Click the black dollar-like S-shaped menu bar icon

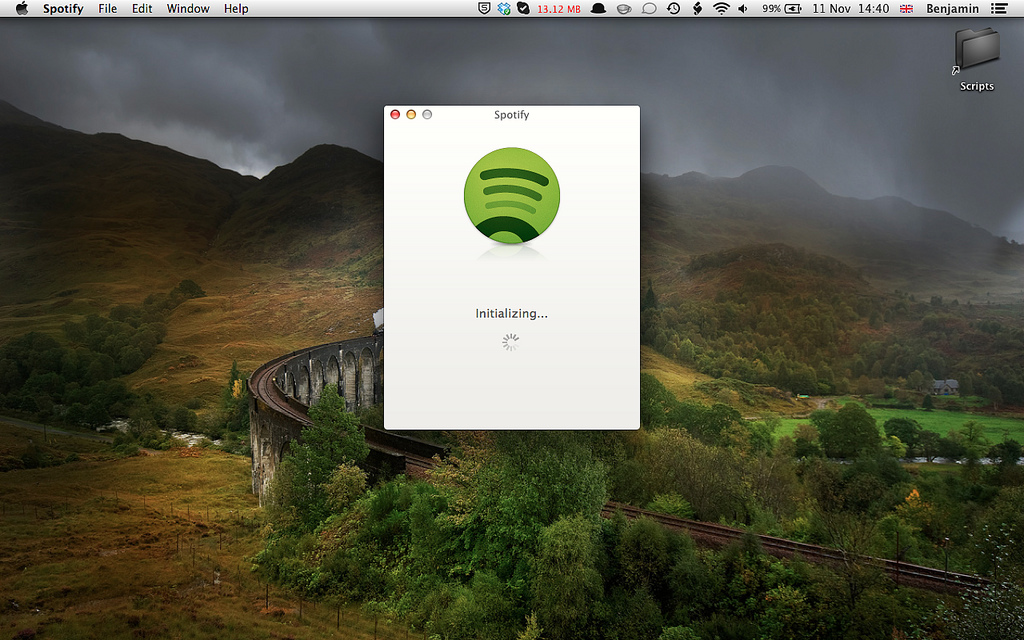tap(697, 8)
